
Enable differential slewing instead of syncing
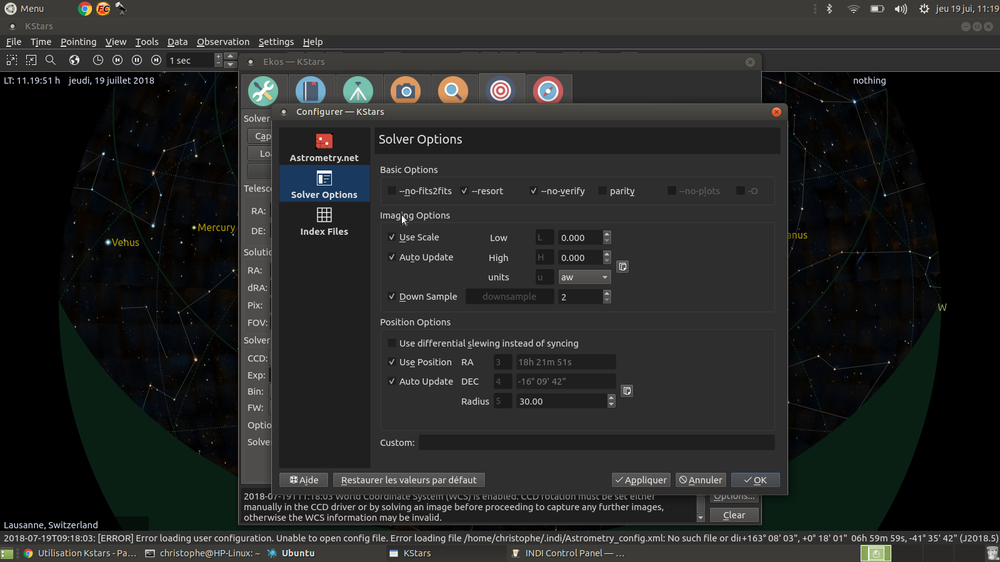392,343
